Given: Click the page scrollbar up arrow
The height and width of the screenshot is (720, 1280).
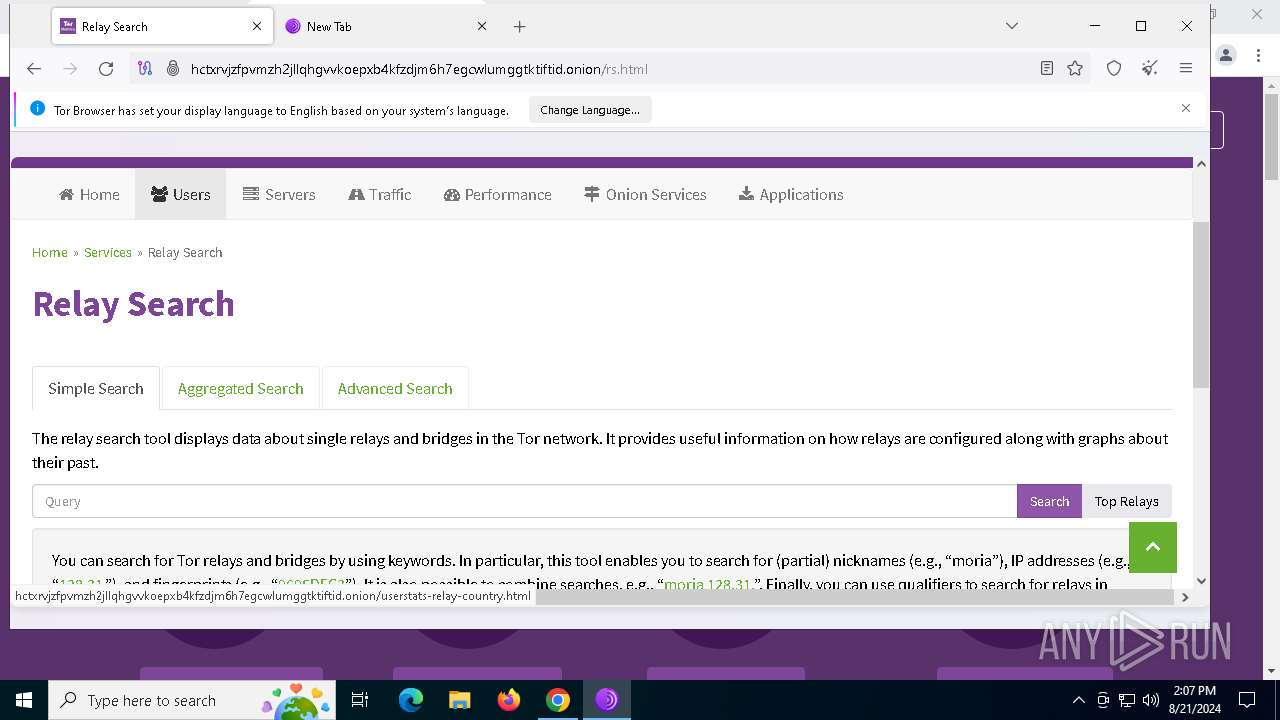Looking at the screenshot, I should (1201, 164).
